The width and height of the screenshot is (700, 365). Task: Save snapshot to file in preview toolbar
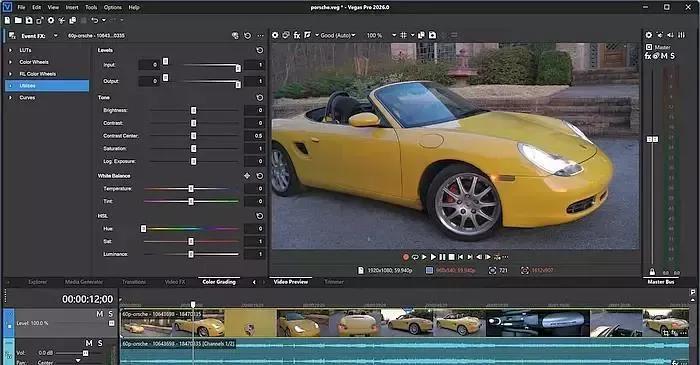(432, 35)
